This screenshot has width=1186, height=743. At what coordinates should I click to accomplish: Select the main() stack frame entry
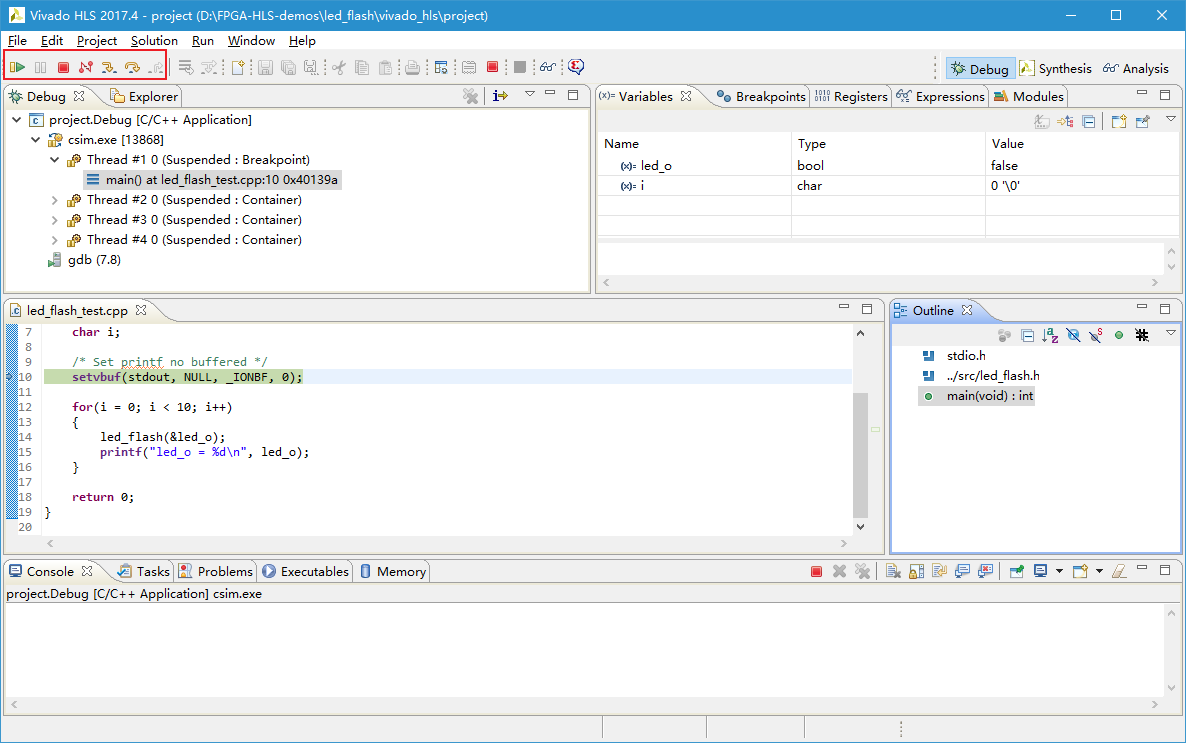coord(221,180)
